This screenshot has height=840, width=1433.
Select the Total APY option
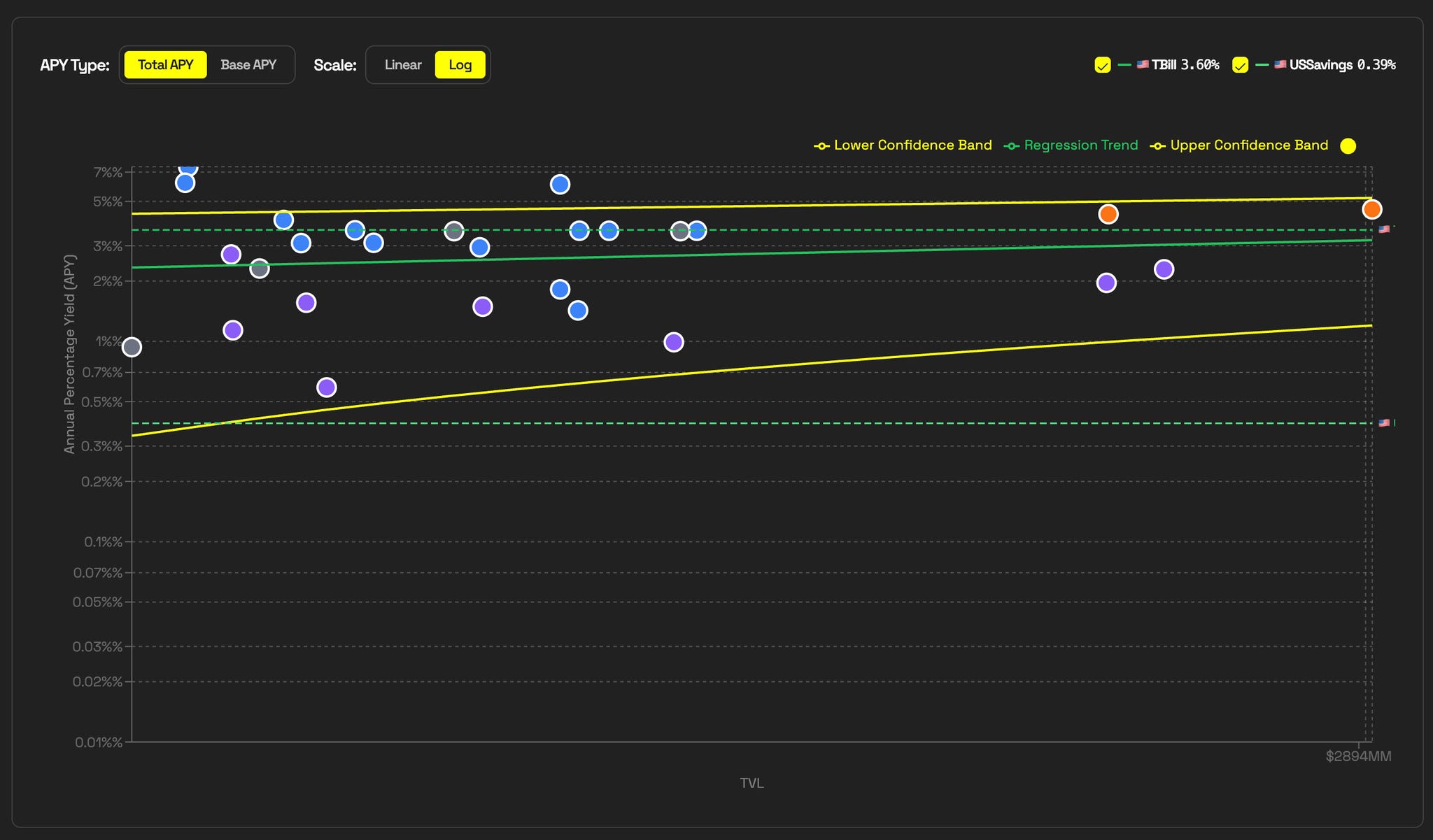[x=166, y=65]
